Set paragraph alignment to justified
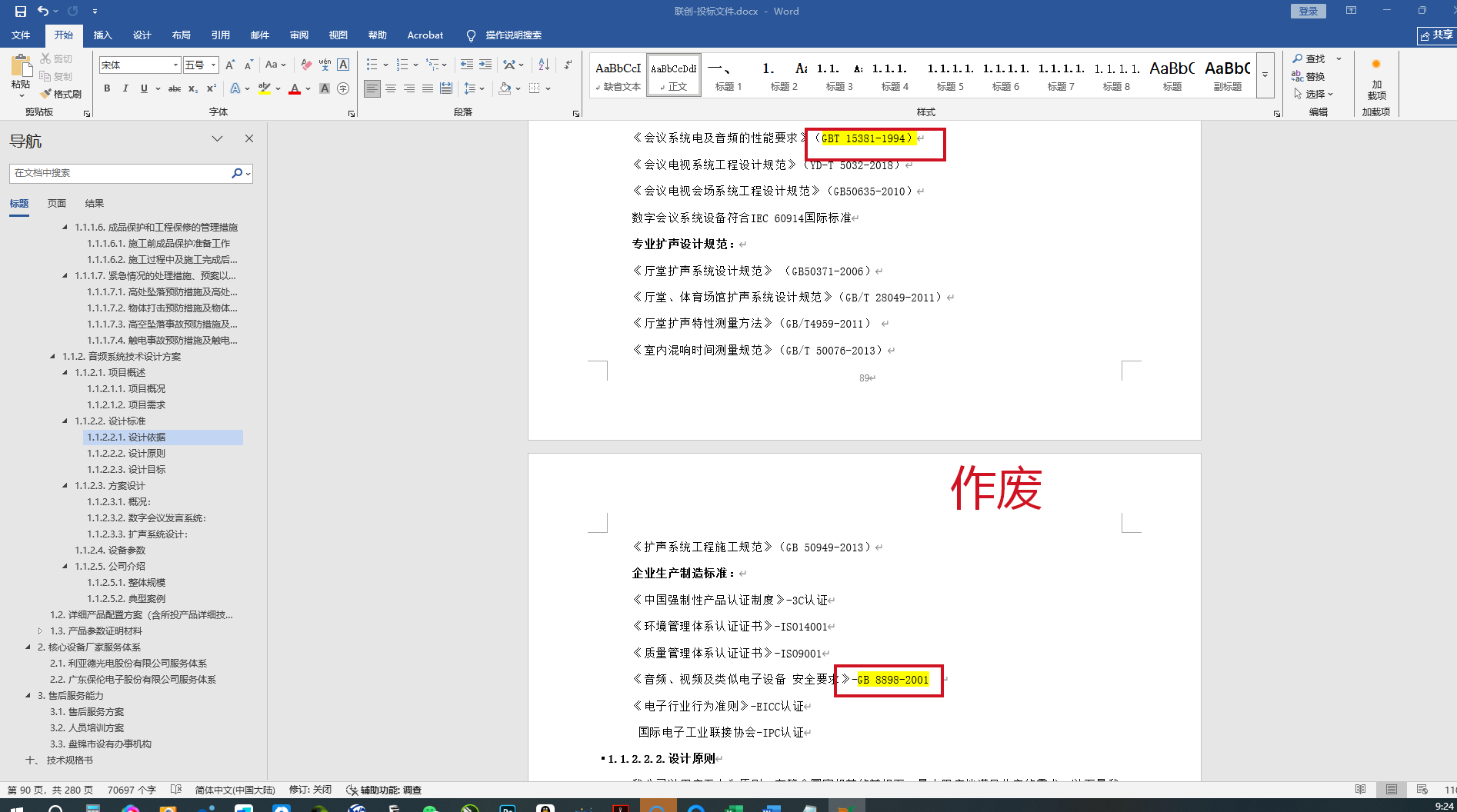 click(x=428, y=88)
